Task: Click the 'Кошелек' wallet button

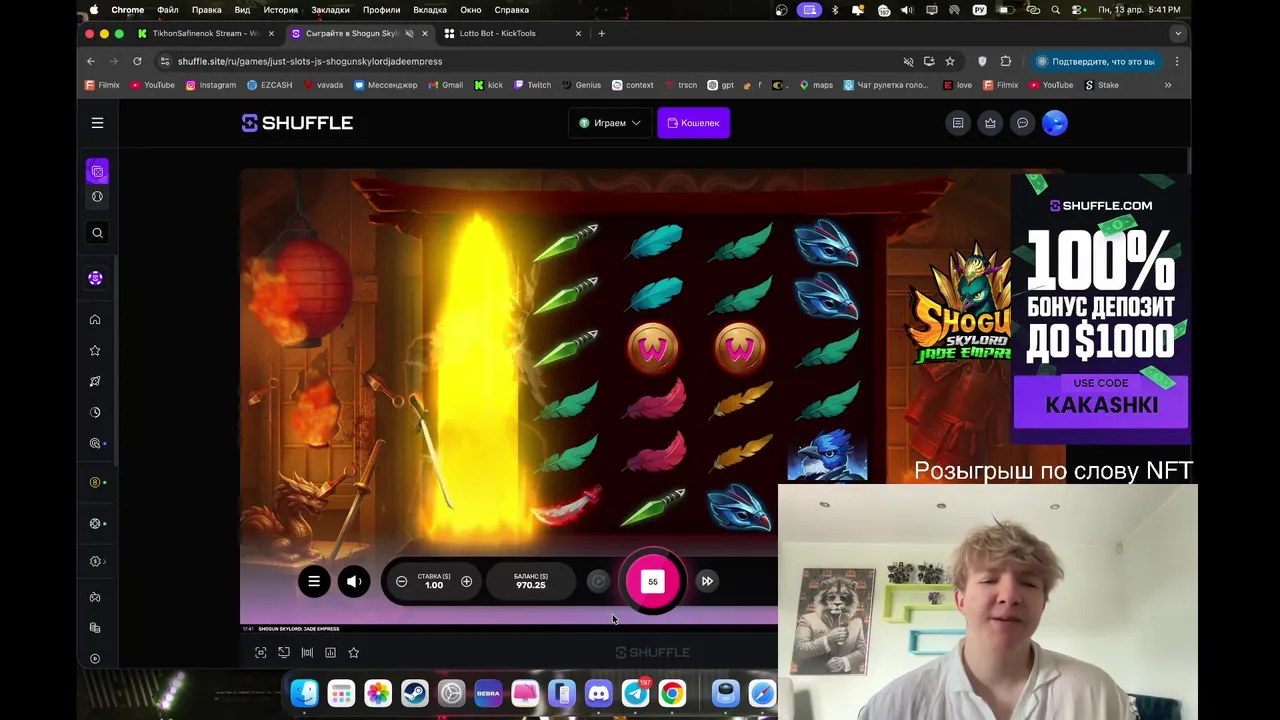Action: click(693, 123)
